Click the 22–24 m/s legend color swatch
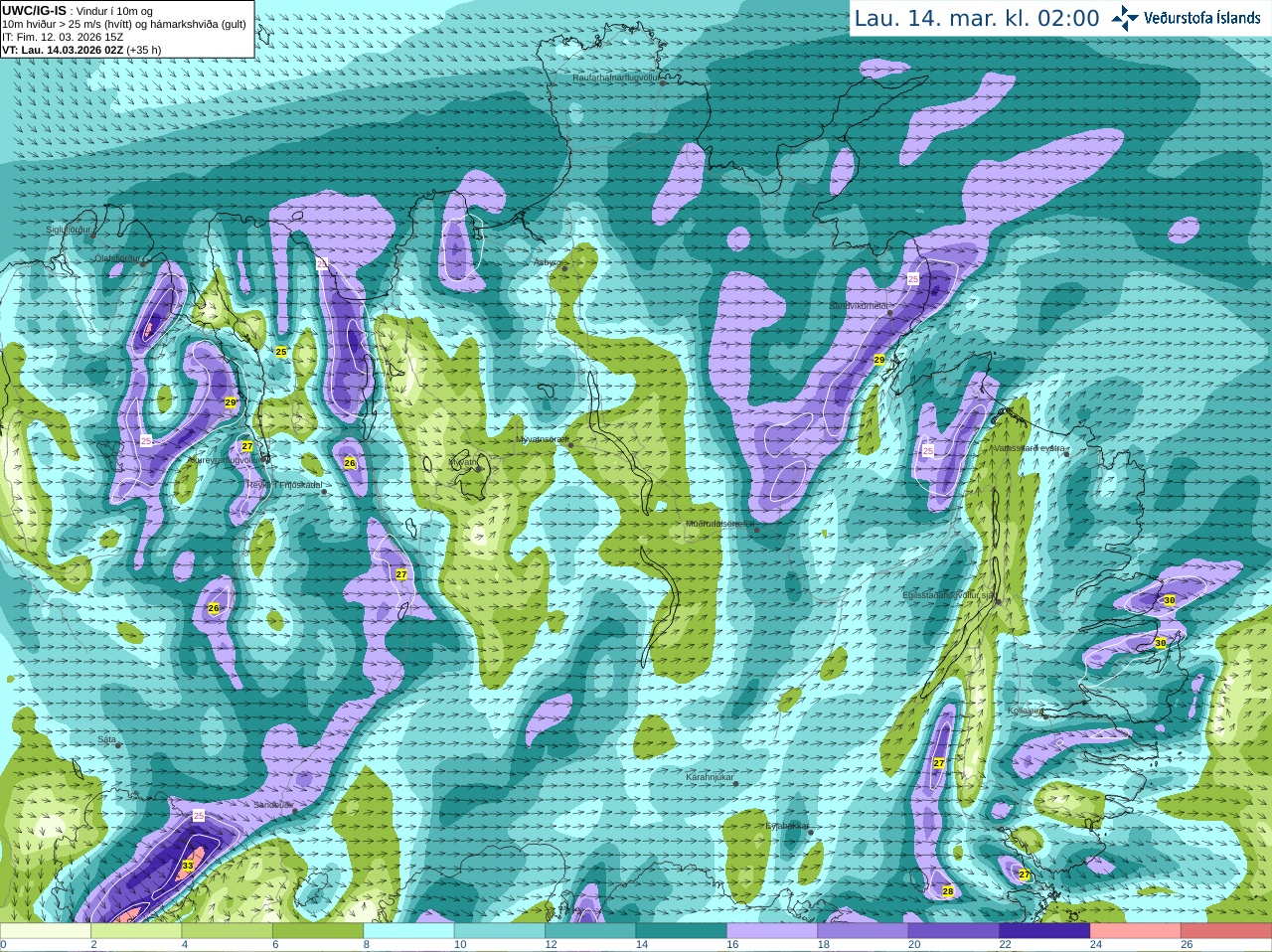The width and height of the screenshot is (1272, 952). (x=1044, y=931)
